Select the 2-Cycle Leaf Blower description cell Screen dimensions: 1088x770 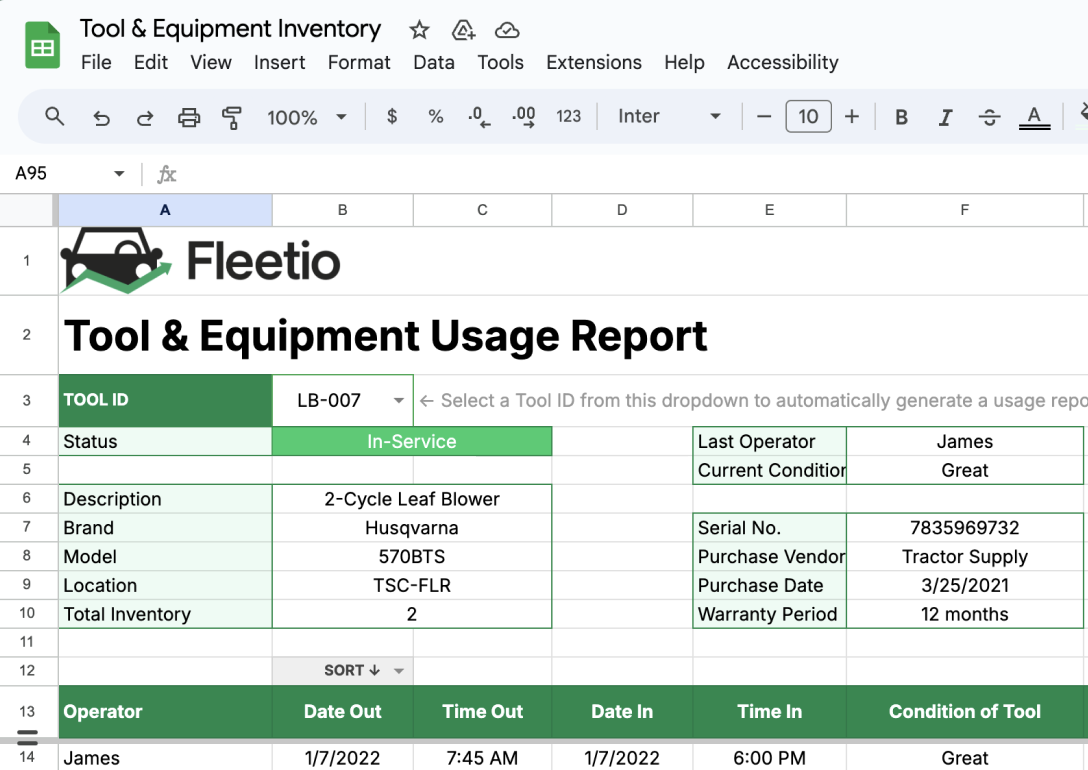coord(412,499)
